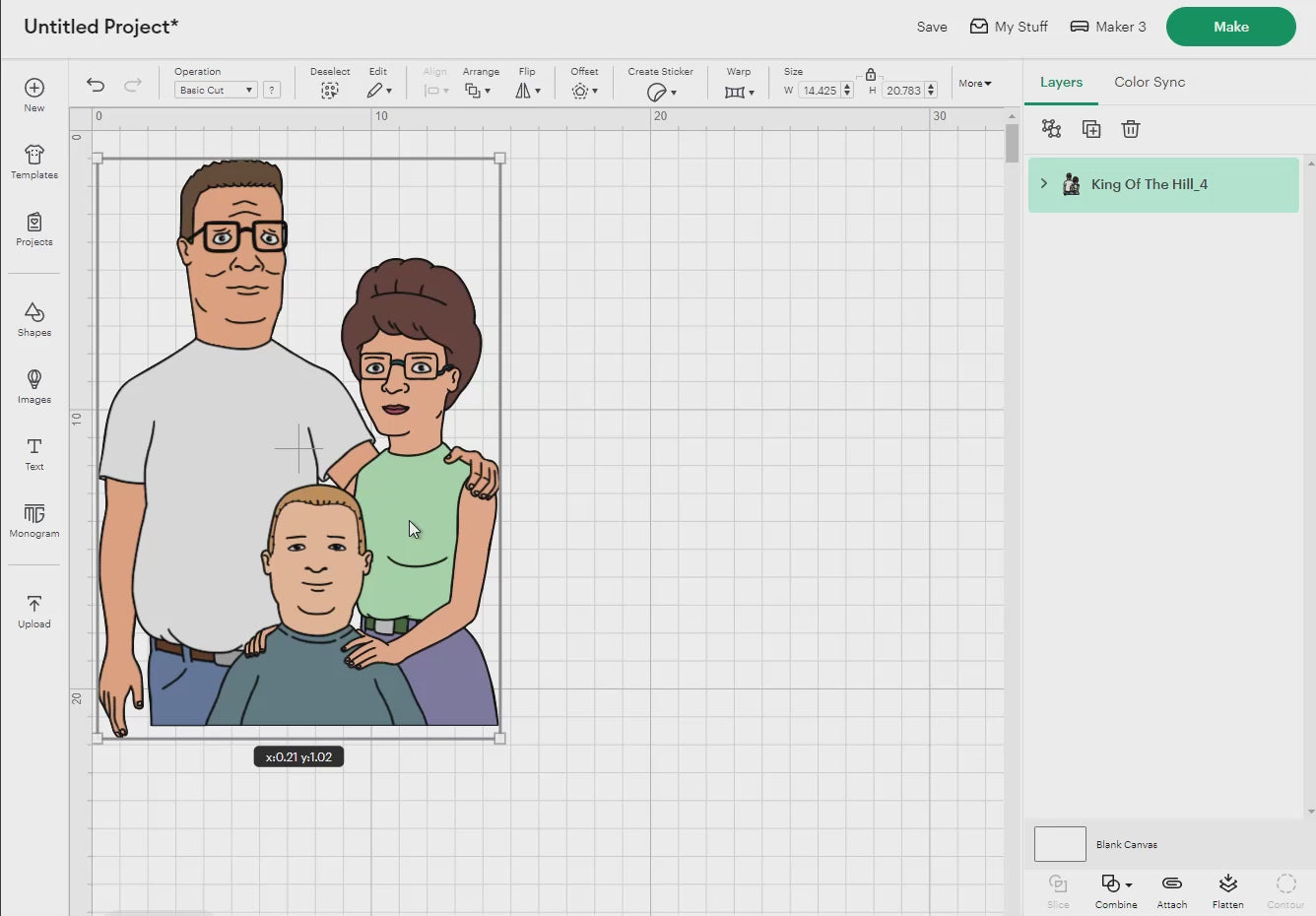This screenshot has width=1316, height=916.
Task: Open the Templates panel
Action: (x=34, y=162)
